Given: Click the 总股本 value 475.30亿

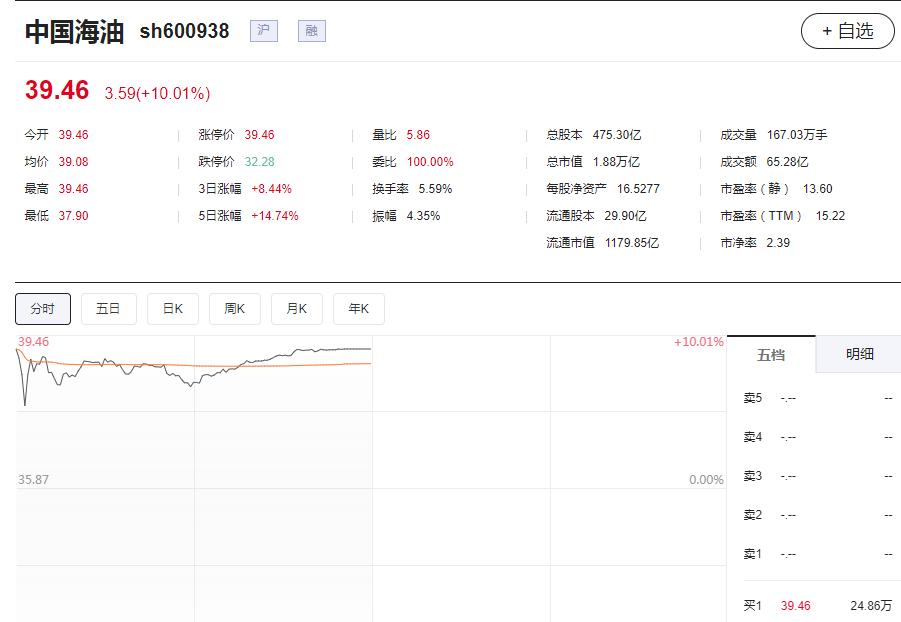Looking at the screenshot, I should 617,135.
